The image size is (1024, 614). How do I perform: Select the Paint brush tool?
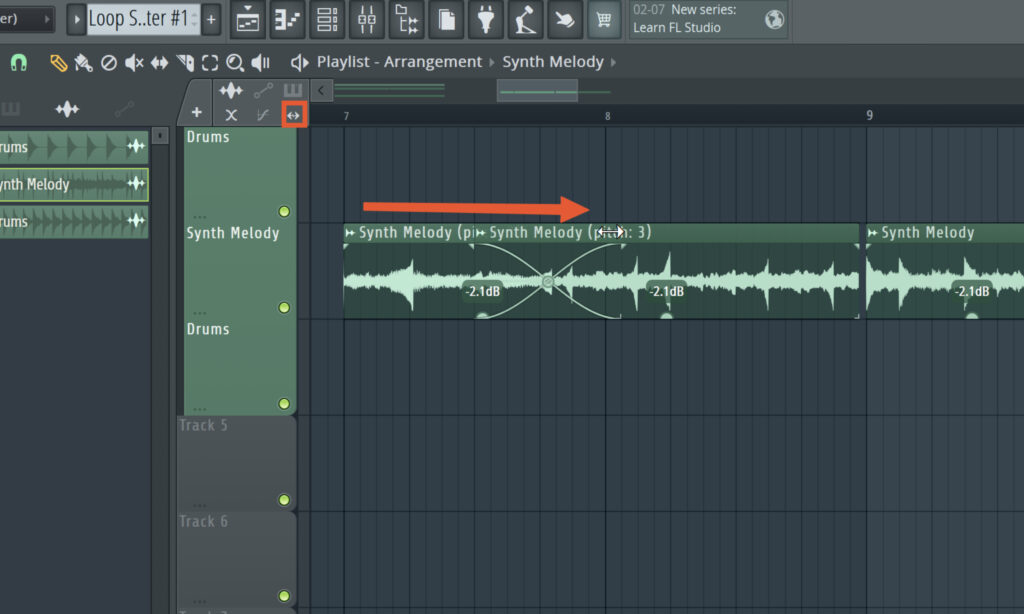(84, 63)
